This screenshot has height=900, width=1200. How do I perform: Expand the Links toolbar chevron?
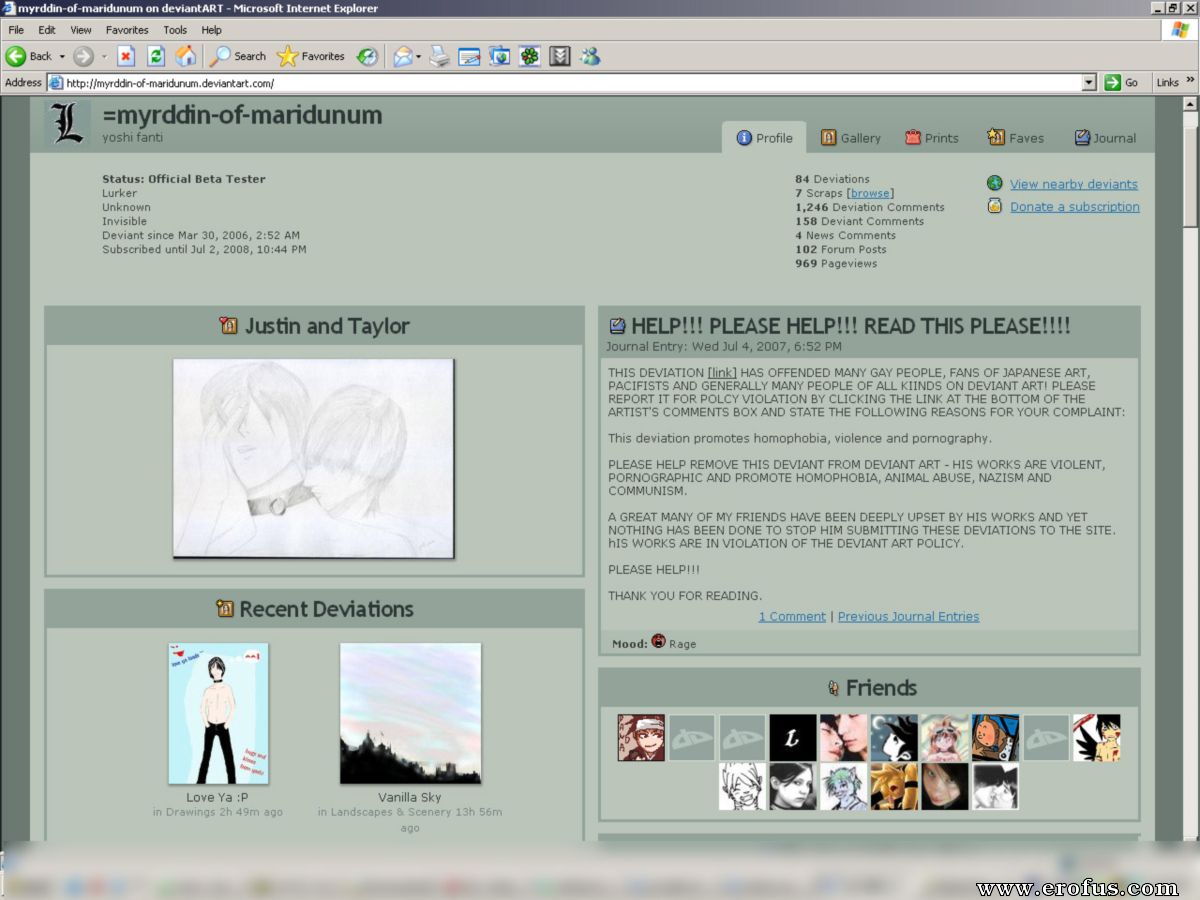pyautogui.click(x=1190, y=81)
